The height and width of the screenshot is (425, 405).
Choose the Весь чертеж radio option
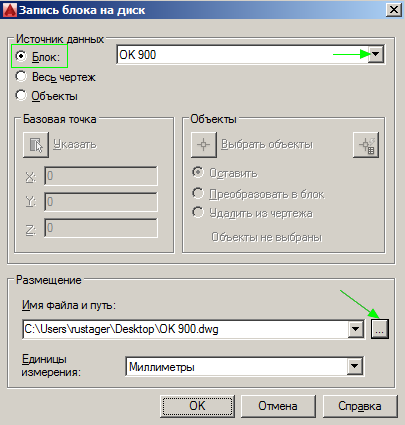pos(21,77)
